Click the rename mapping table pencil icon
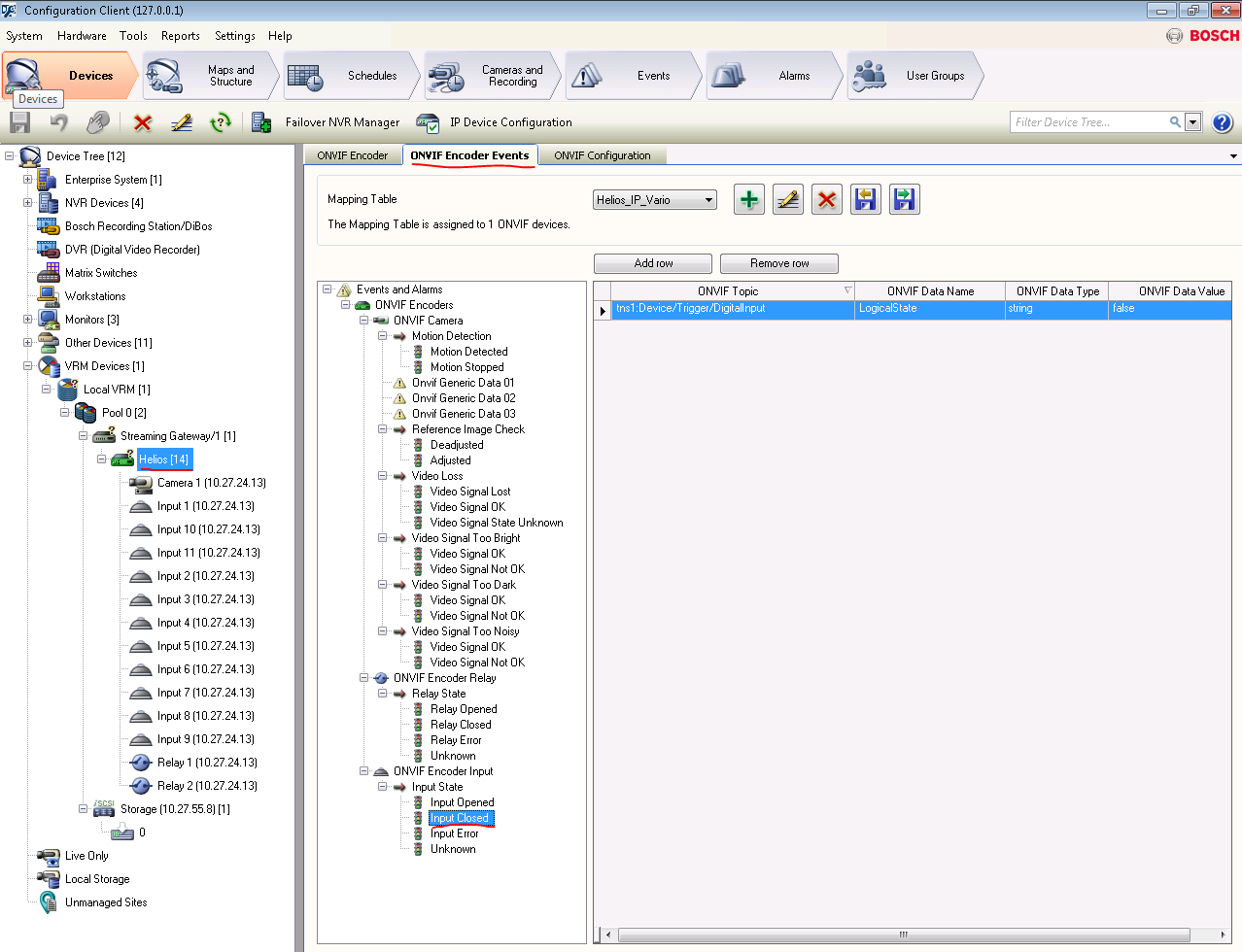Image resolution: width=1242 pixels, height=952 pixels. tap(787, 200)
